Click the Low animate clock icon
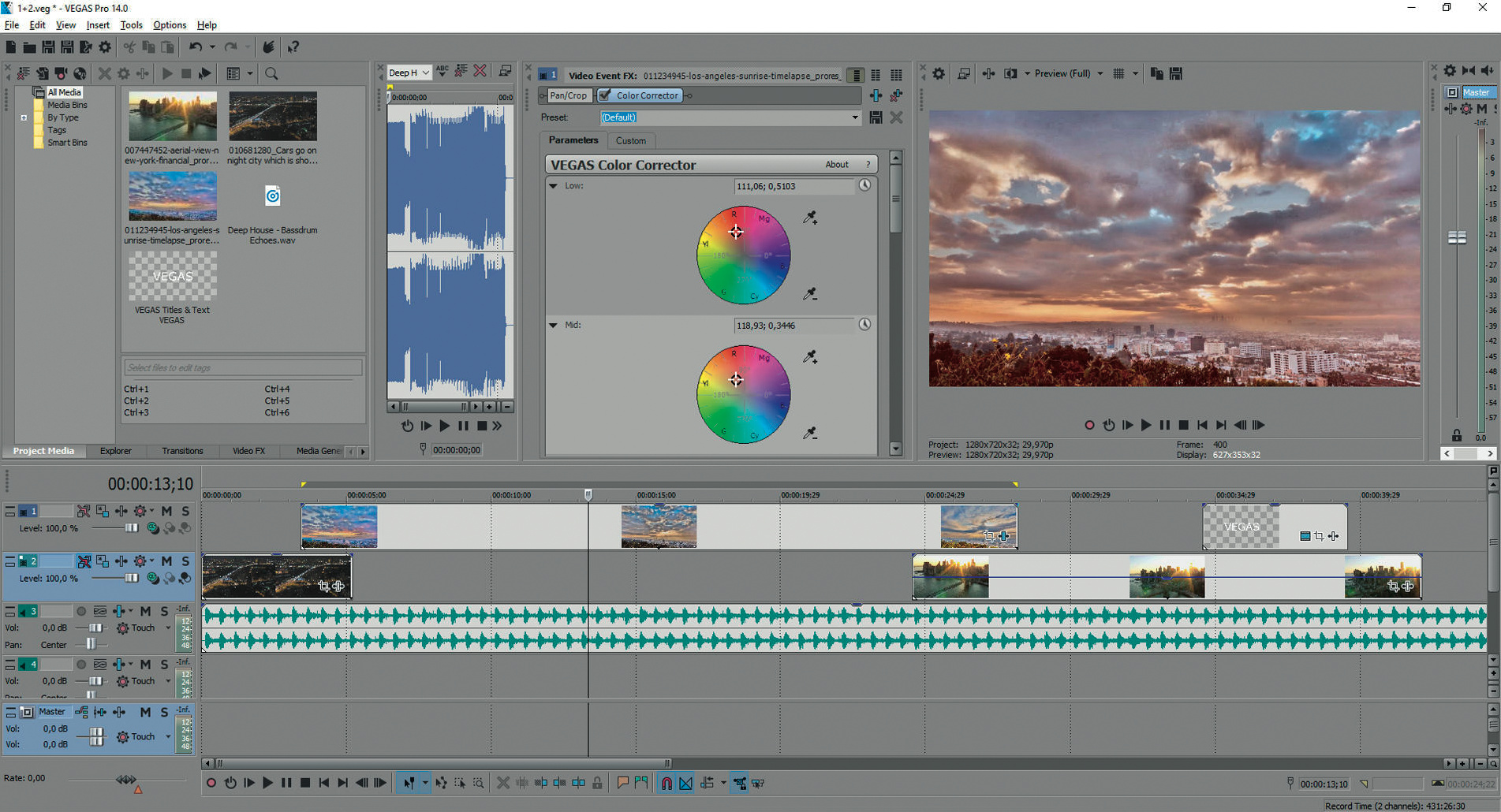 [x=865, y=185]
